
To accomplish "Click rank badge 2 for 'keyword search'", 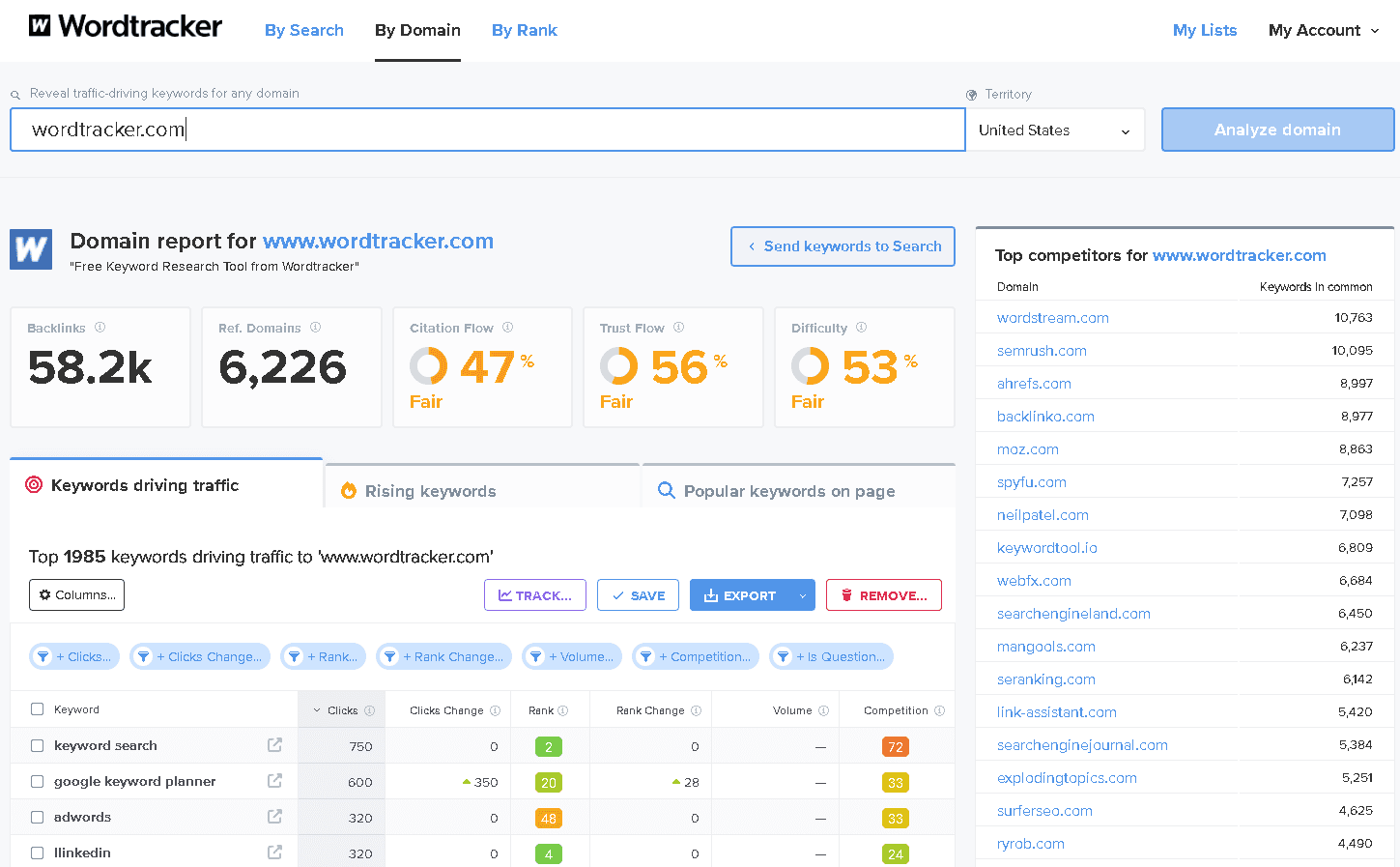I will tap(549, 746).
